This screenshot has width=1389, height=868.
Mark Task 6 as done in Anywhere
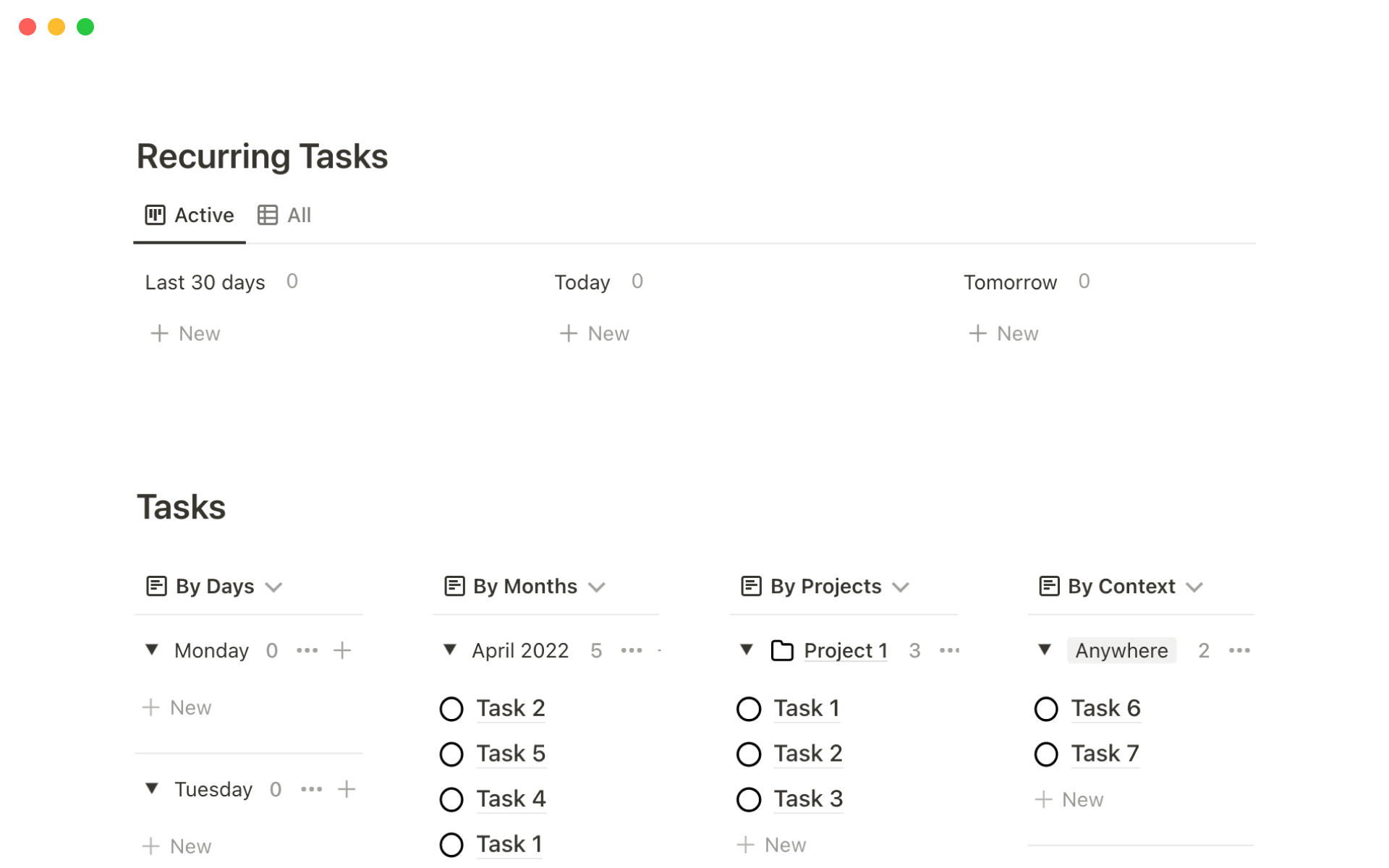pyautogui.click(x=1046, y=709)
